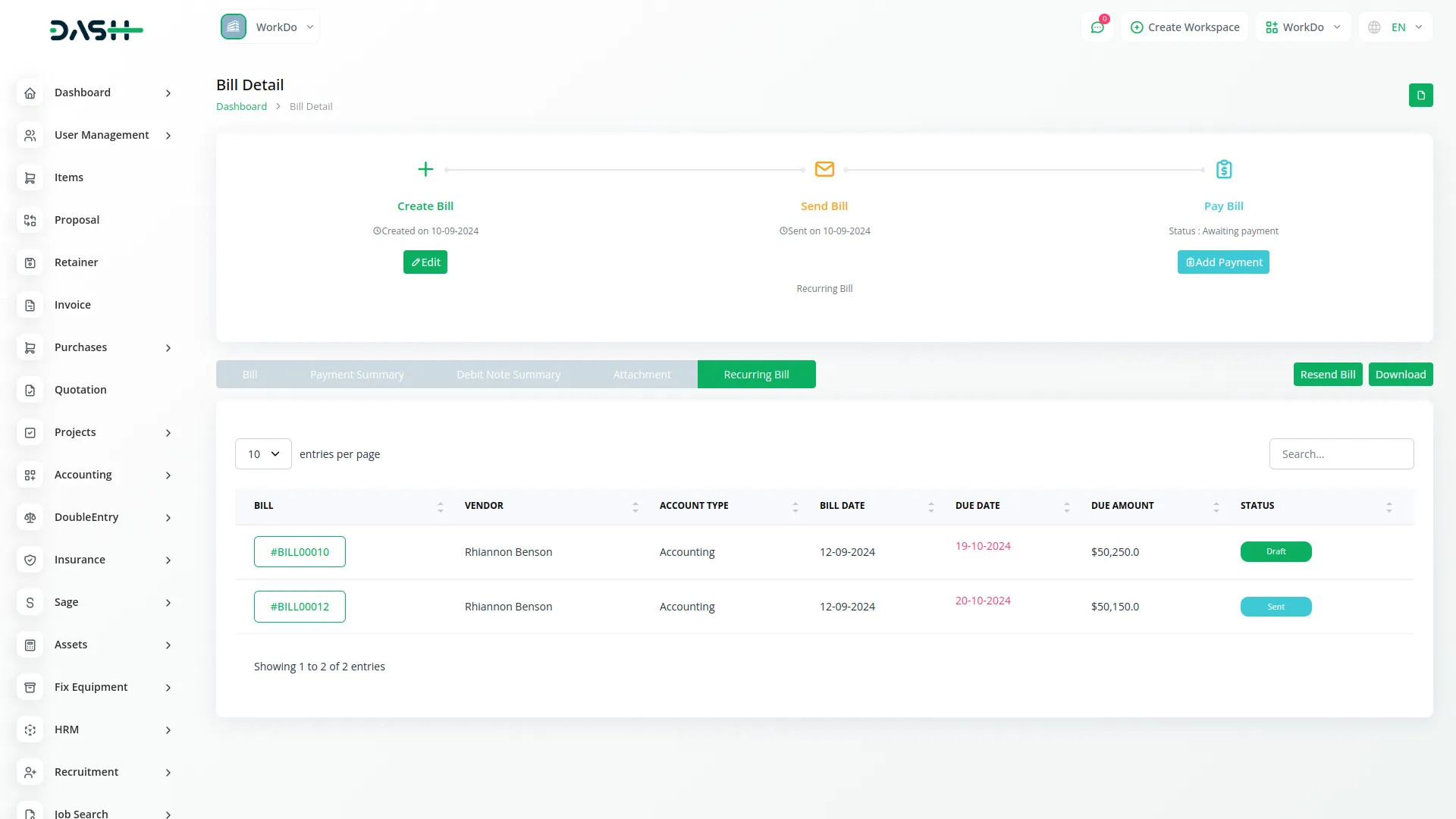Screen dimensions: 1456x819
Task: Open bill link #BILL00012
Action: [x=300, y=607]
